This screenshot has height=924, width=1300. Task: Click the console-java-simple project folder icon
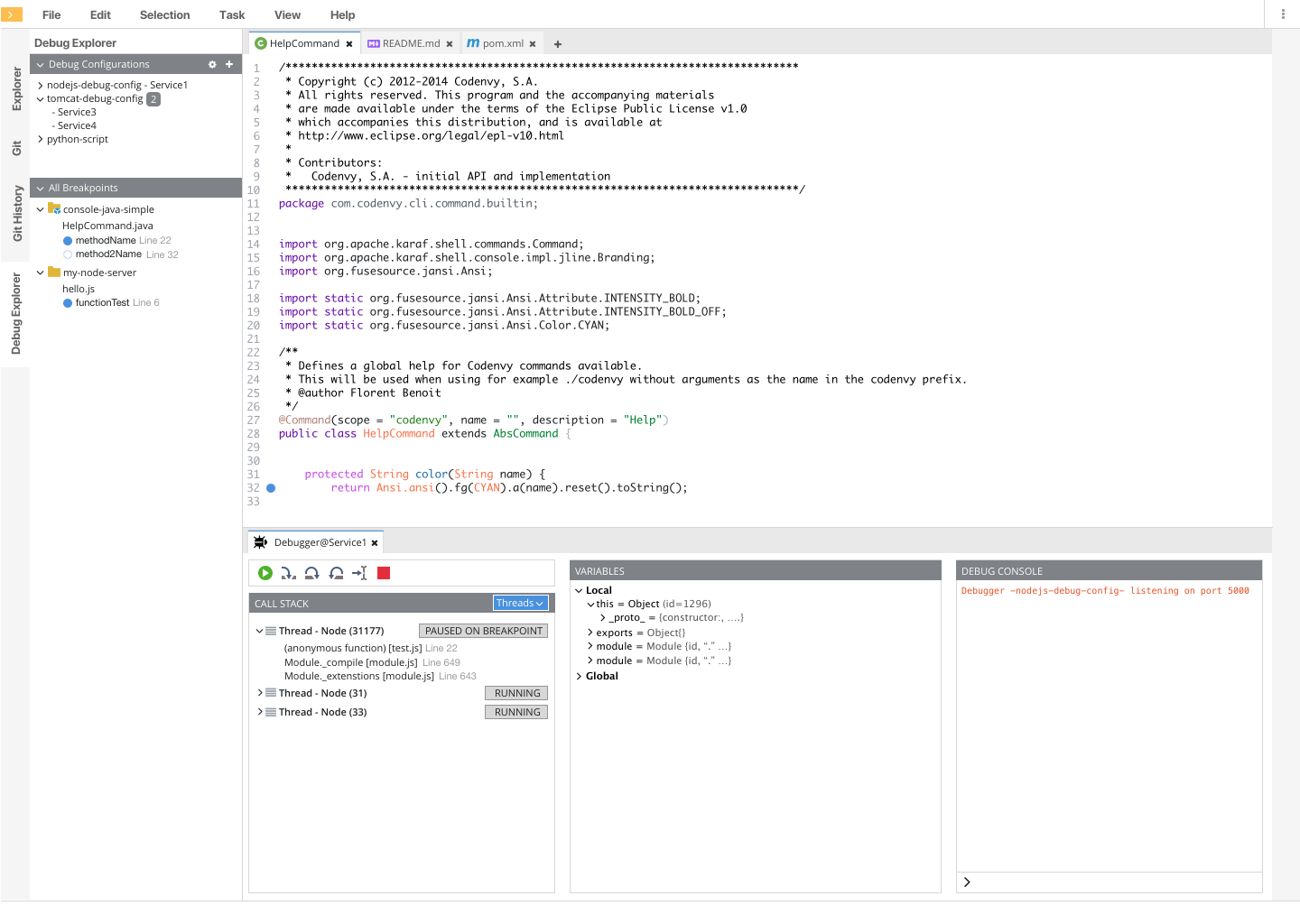point(54,208)
